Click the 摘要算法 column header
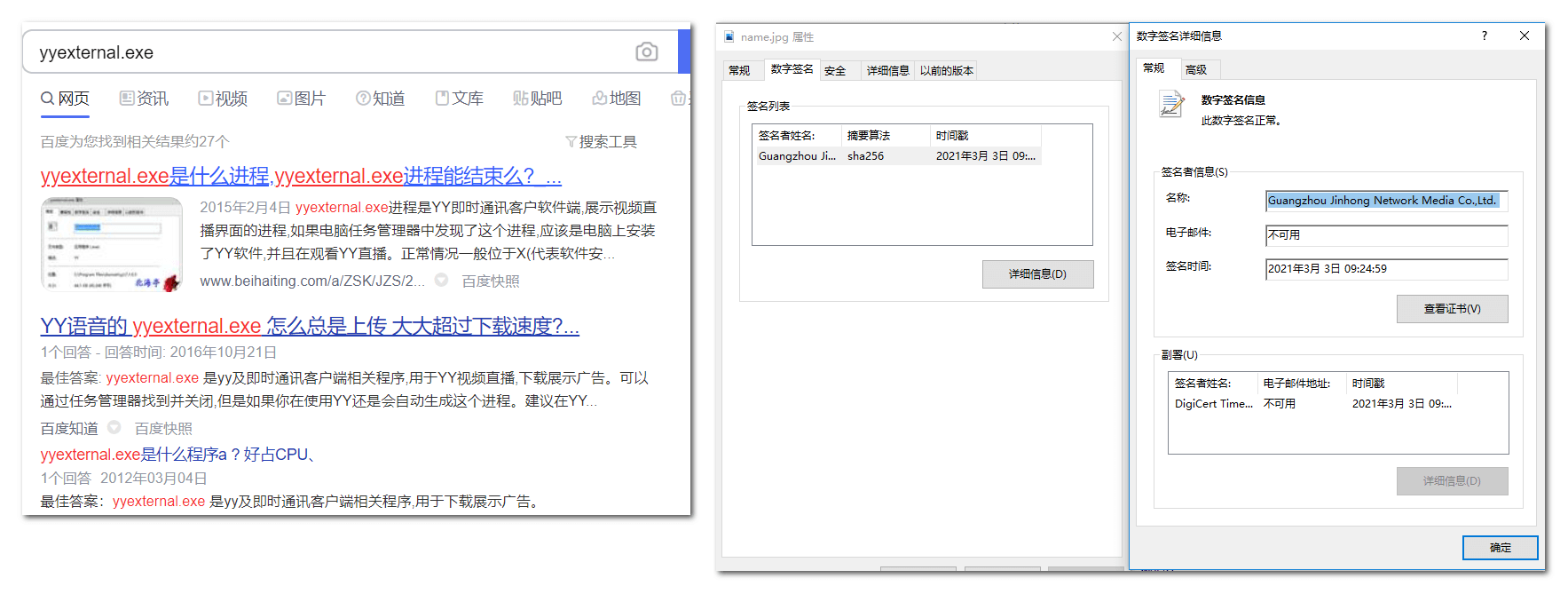The height and width of the screenshot is (594, 1568). point(886,135)
